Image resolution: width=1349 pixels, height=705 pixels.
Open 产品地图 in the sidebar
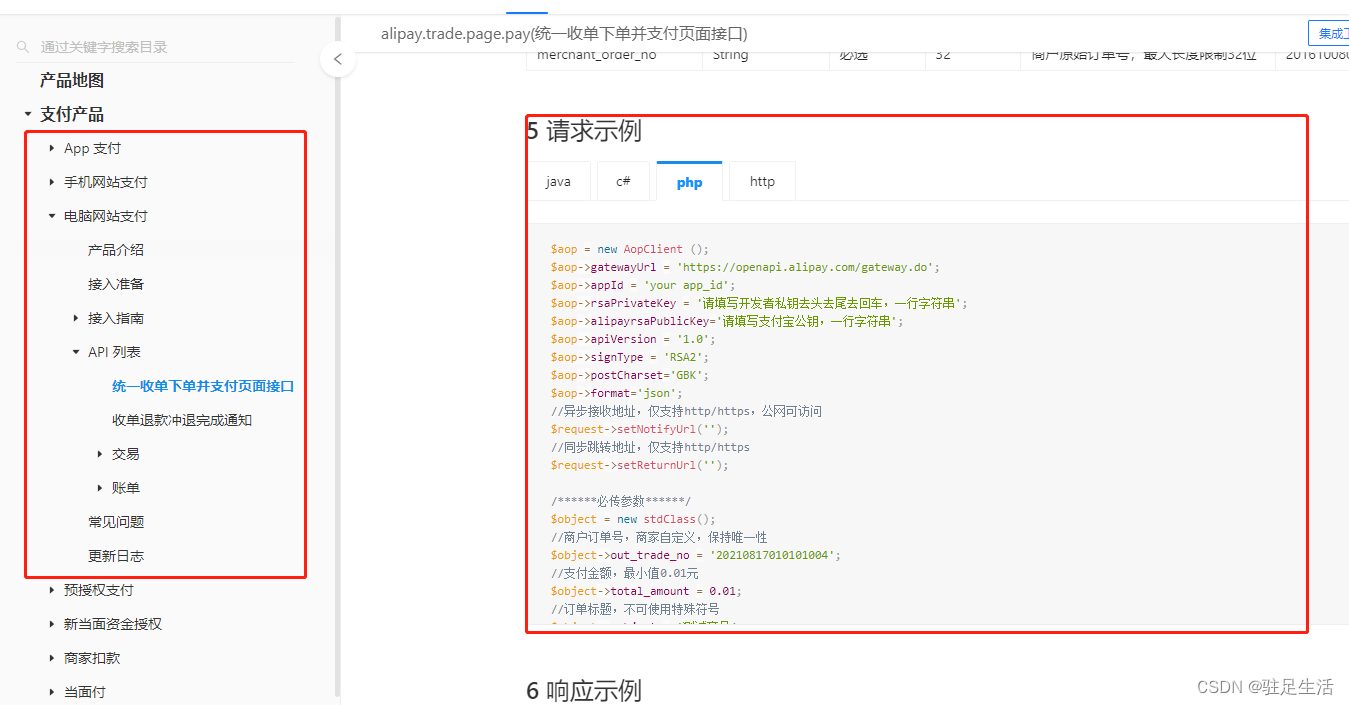click(72, 80)
